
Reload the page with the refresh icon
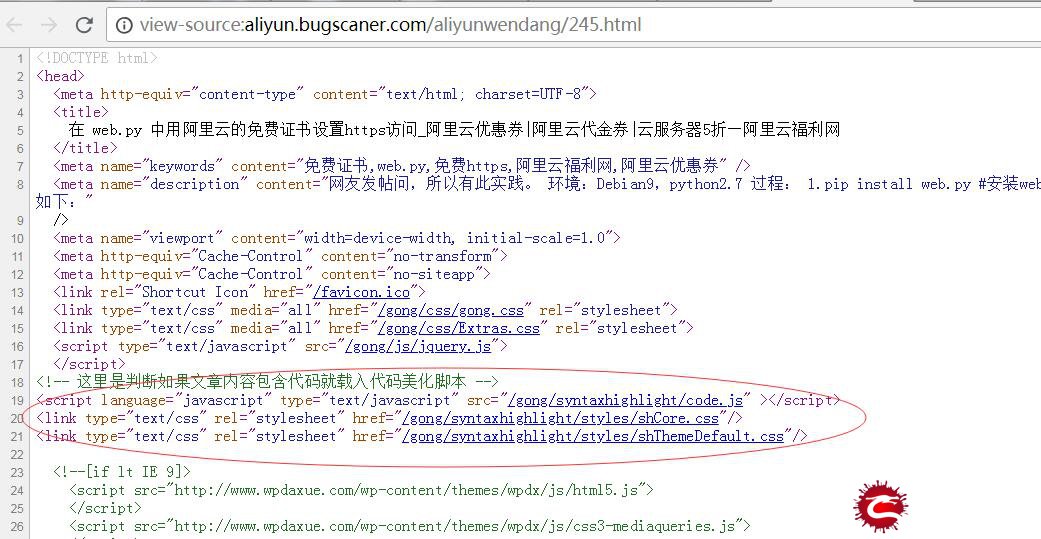click(x=84, y=25)
